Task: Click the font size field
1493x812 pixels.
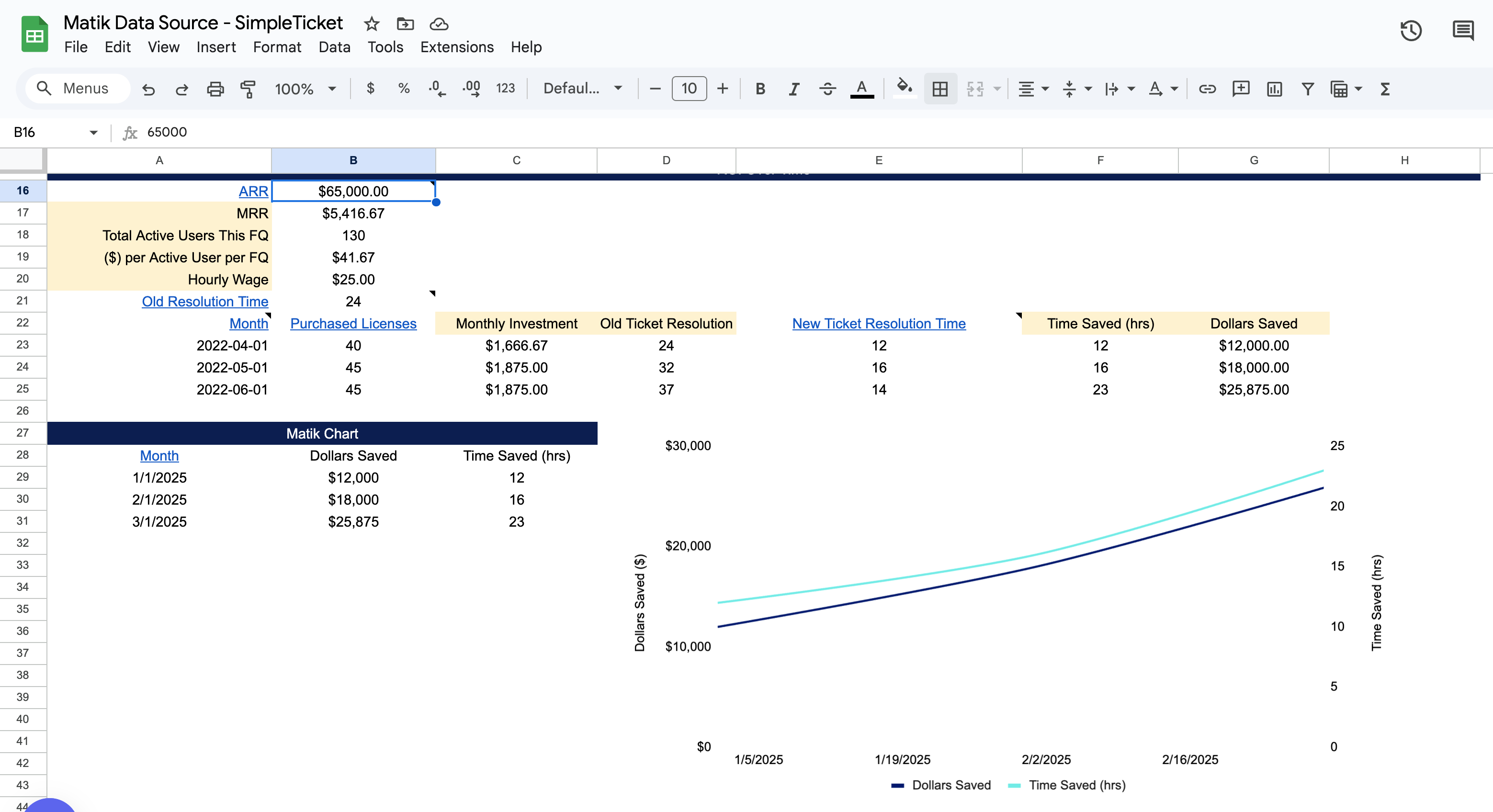Action: click(689, 89)
